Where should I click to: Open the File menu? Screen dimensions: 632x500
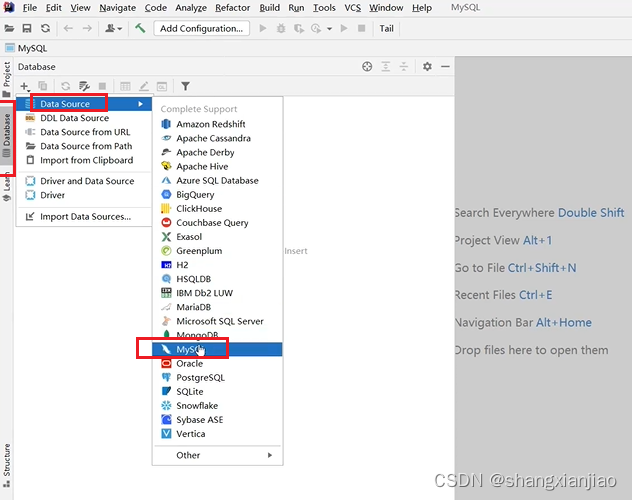29,8
